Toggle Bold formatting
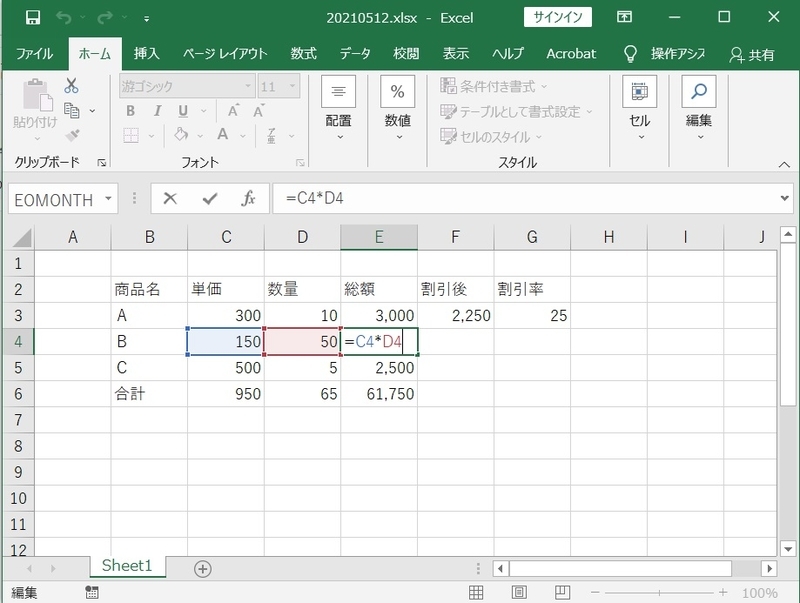This screenshot has width=800, height=603. pyautogui.click(x=128, y=110)
